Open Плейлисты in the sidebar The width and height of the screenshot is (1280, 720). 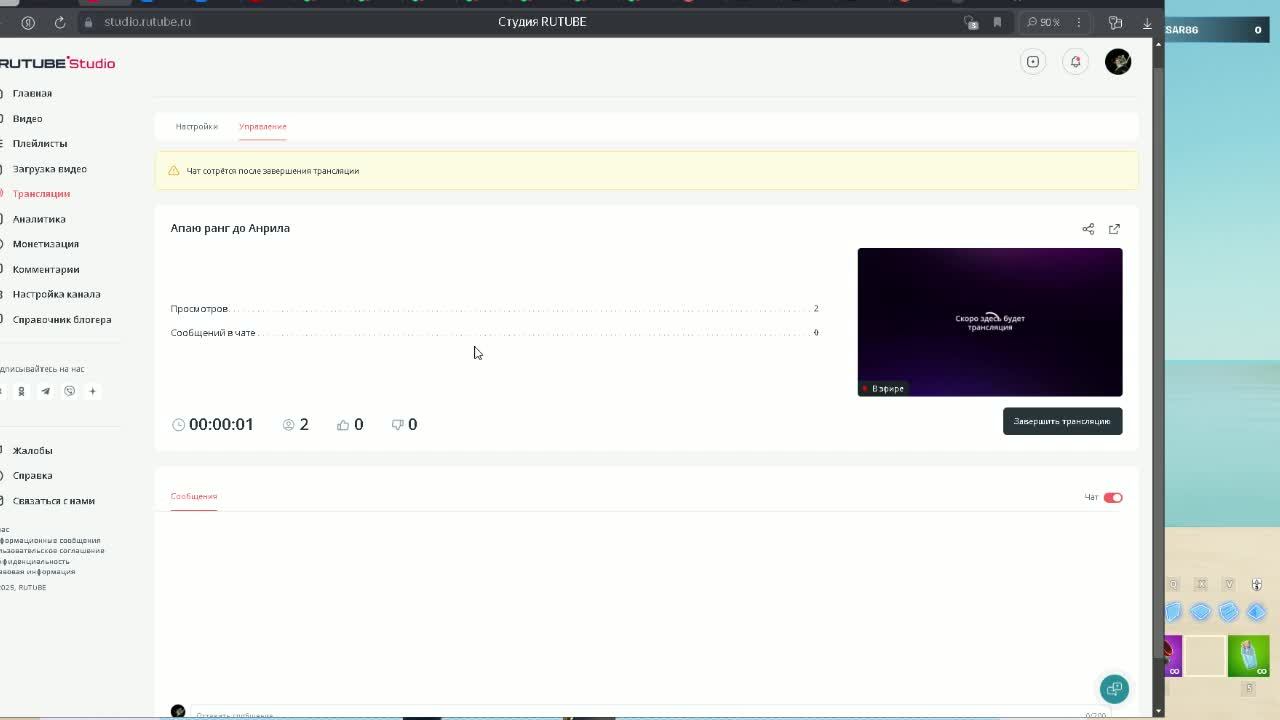(40, 143)
